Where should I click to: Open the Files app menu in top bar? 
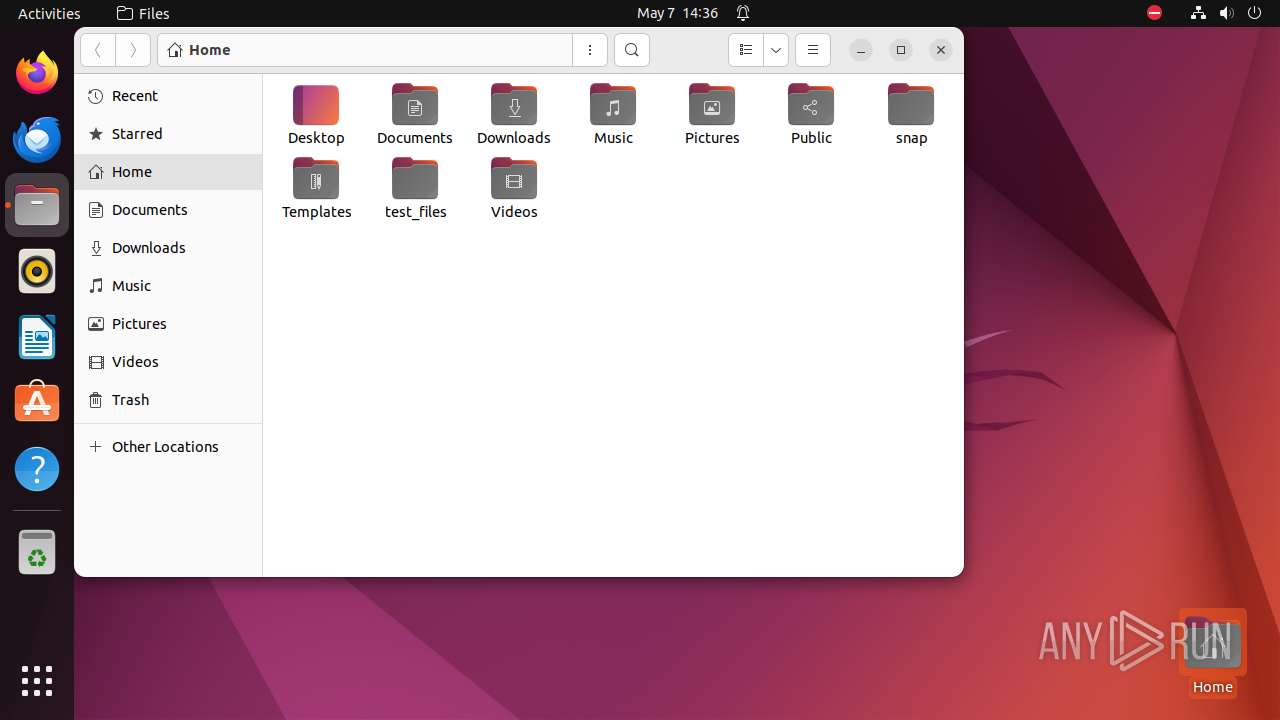tap(143, 13)
